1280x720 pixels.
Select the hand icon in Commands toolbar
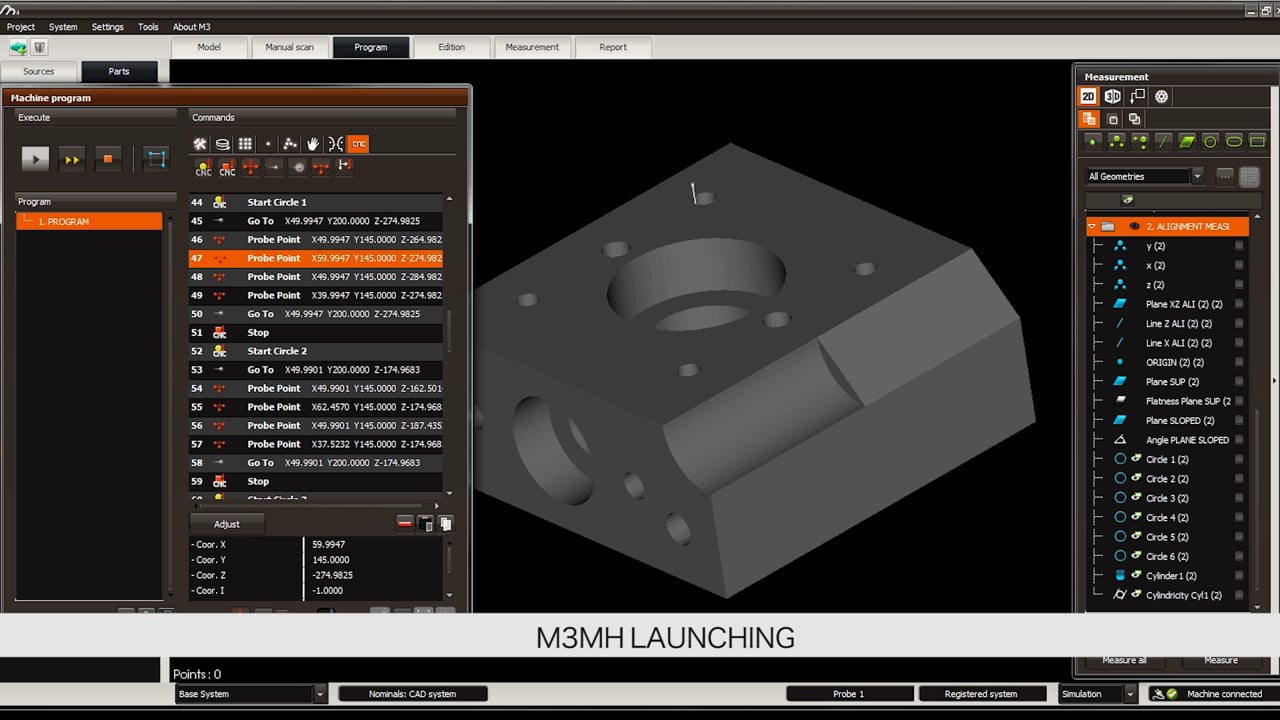click(x=313, y=144)
